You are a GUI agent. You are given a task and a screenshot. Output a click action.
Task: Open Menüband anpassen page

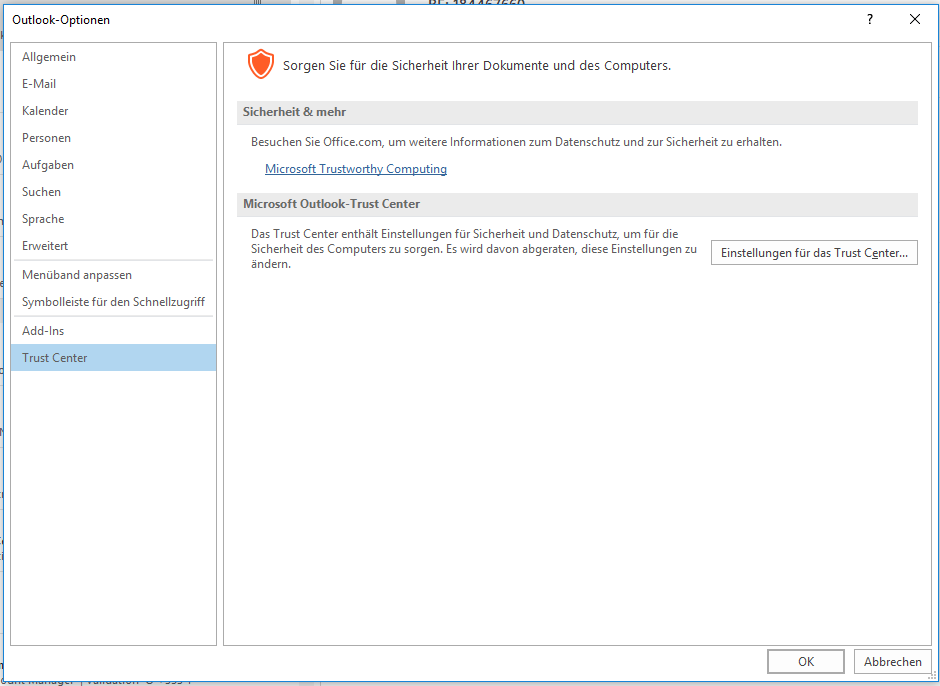tap(77, 275)
